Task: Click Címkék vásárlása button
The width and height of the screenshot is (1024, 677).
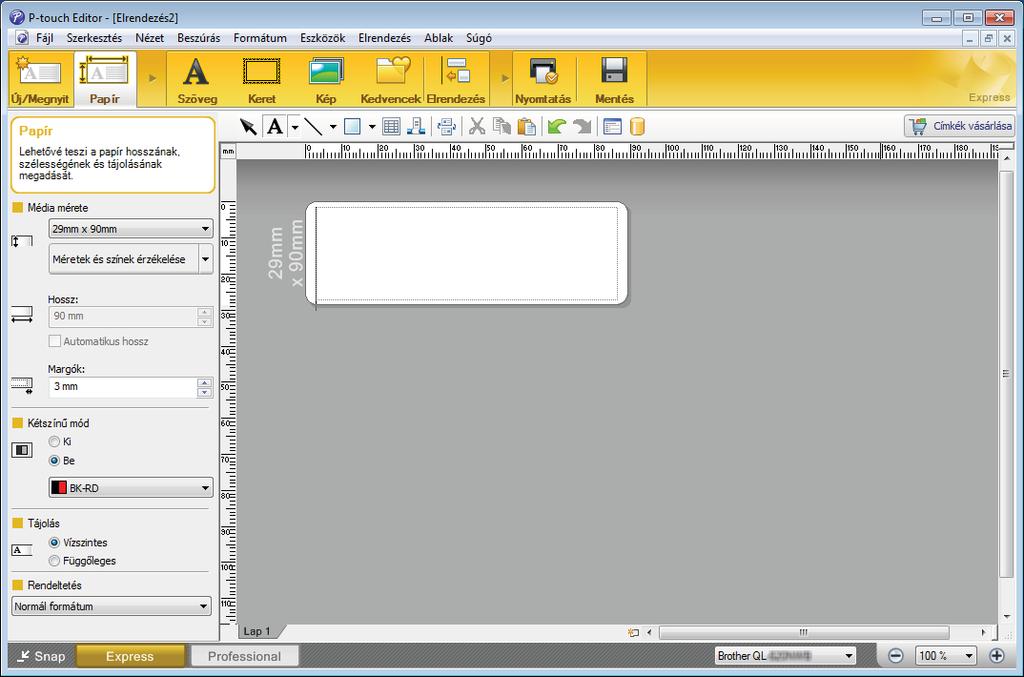Action: click(x=960, y=126)
